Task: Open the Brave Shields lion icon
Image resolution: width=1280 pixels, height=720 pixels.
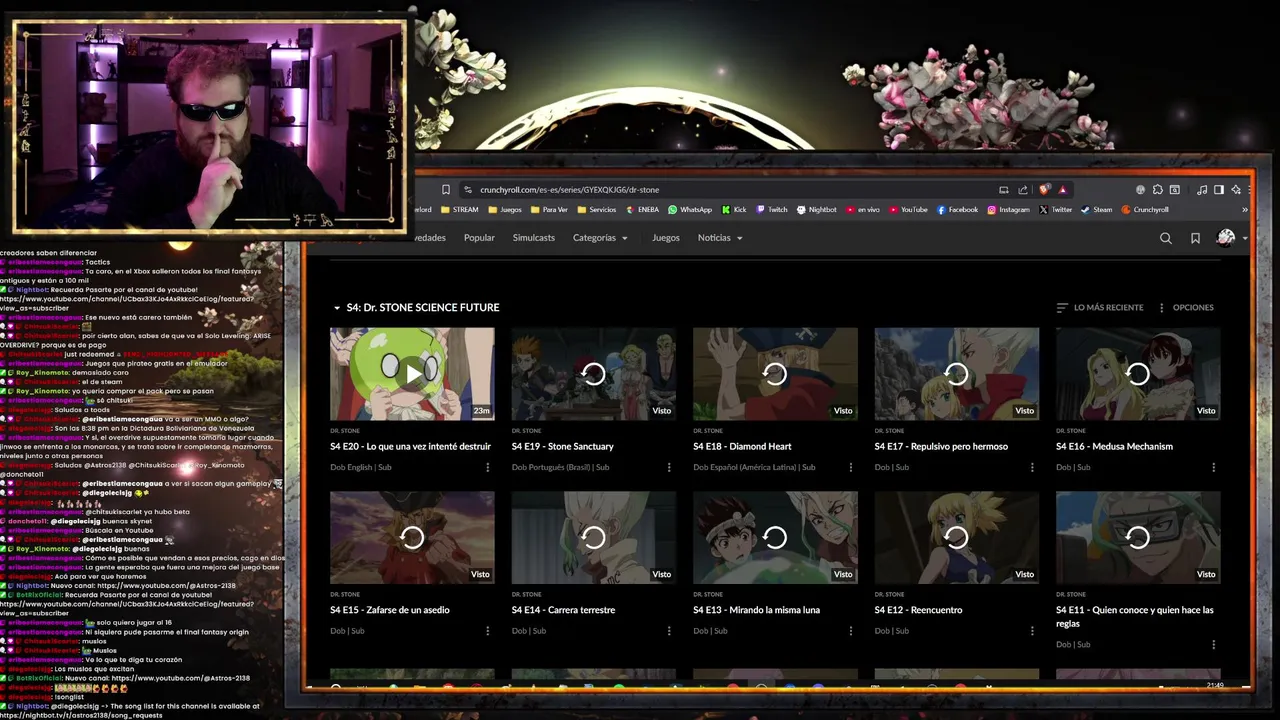Action: click(x=1045, y=189)
